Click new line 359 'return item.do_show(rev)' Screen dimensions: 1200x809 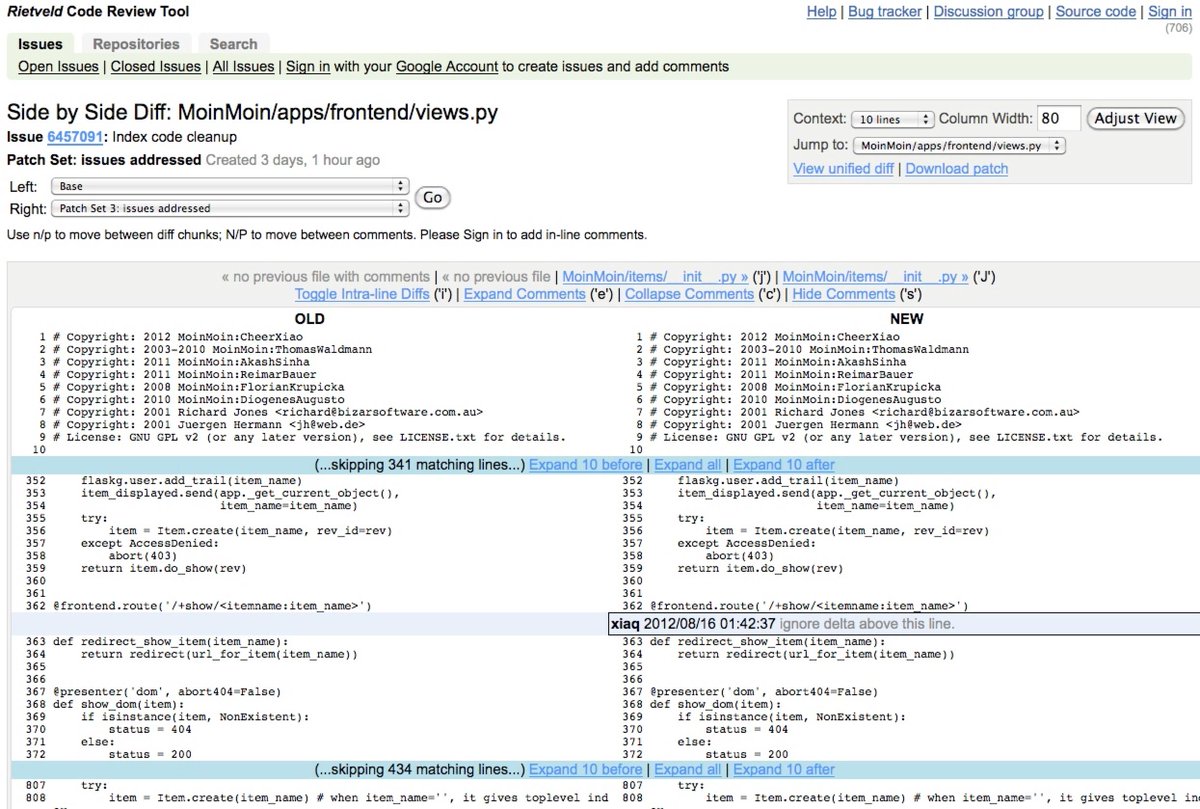click(760, 568)
